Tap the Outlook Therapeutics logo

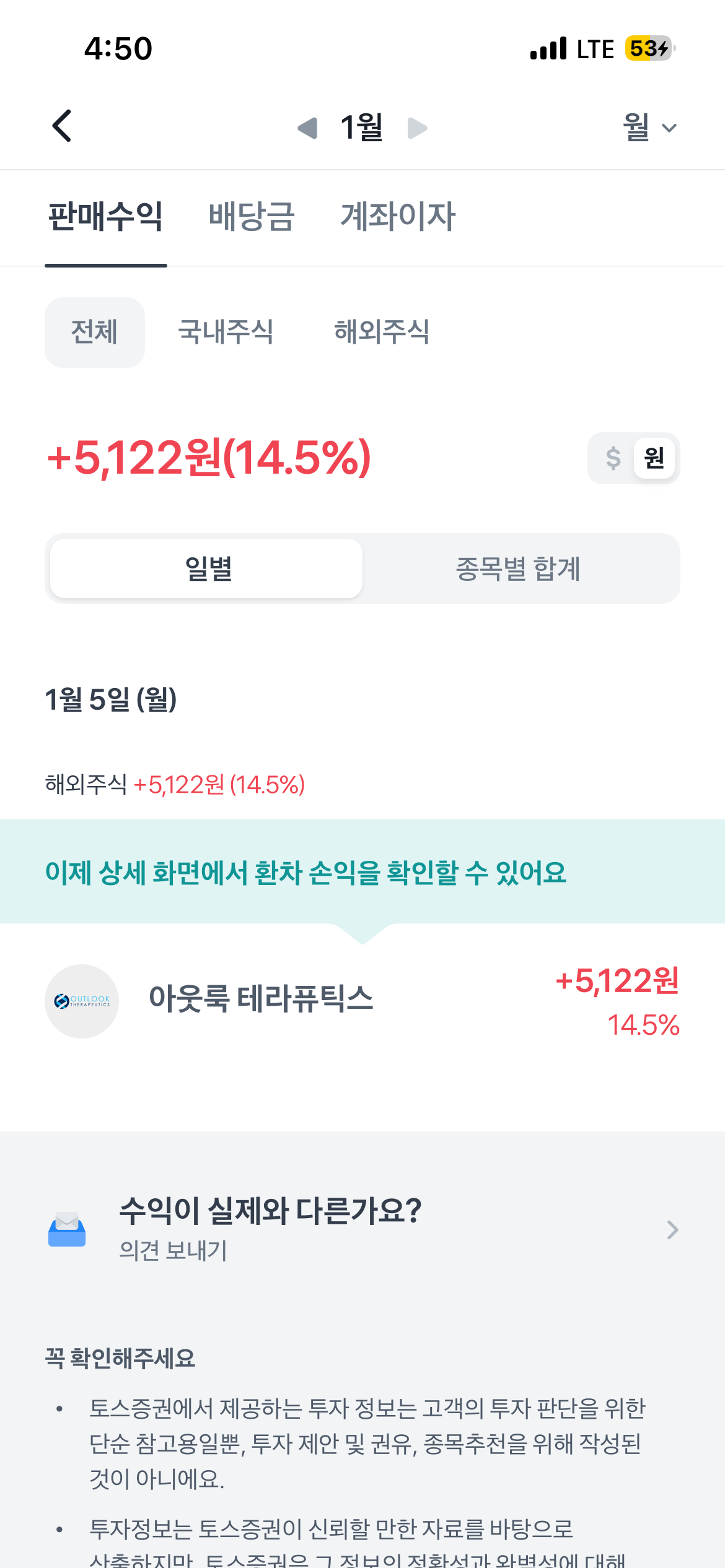[82, 1001]
